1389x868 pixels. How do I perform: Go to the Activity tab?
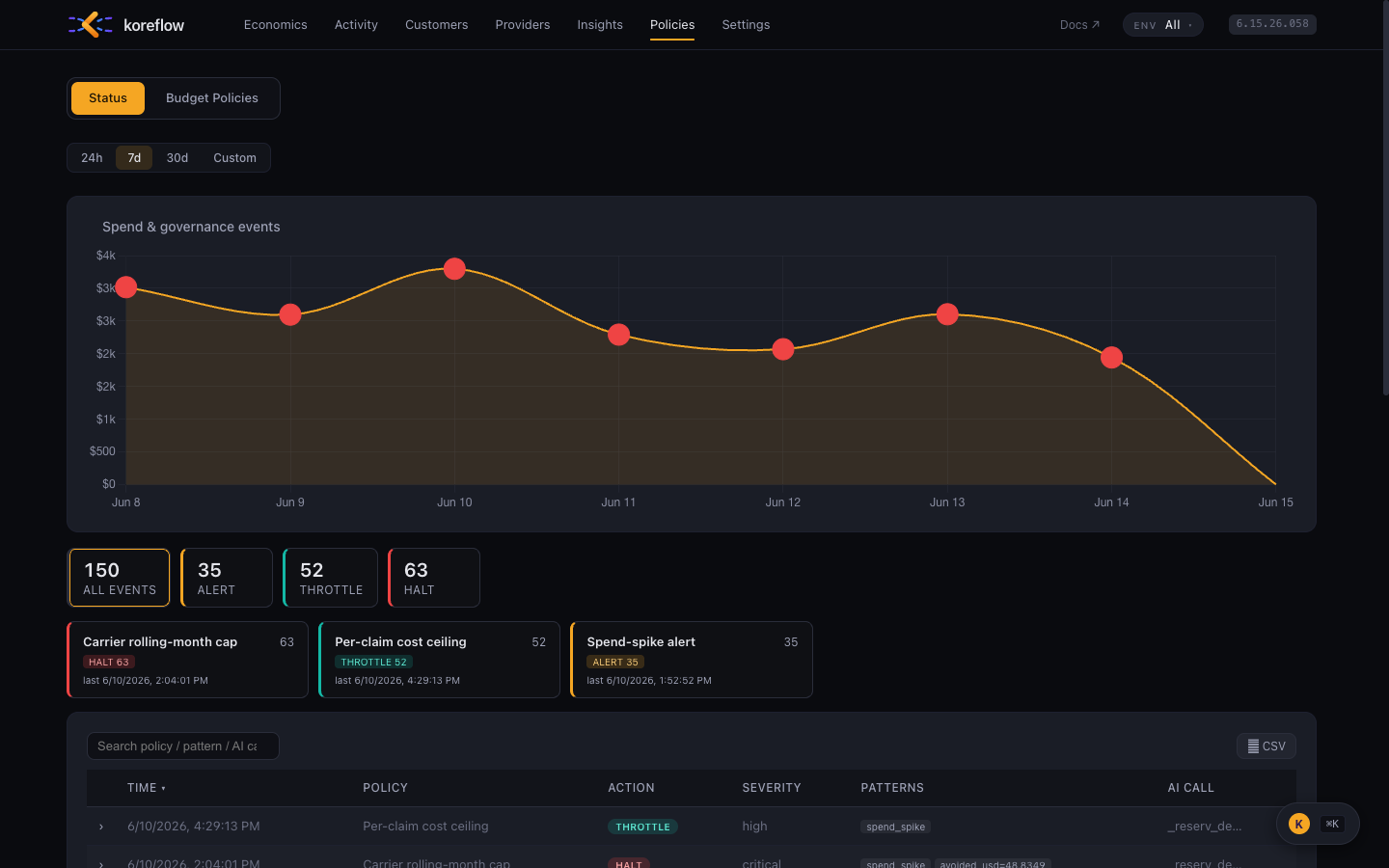(356, 25)
